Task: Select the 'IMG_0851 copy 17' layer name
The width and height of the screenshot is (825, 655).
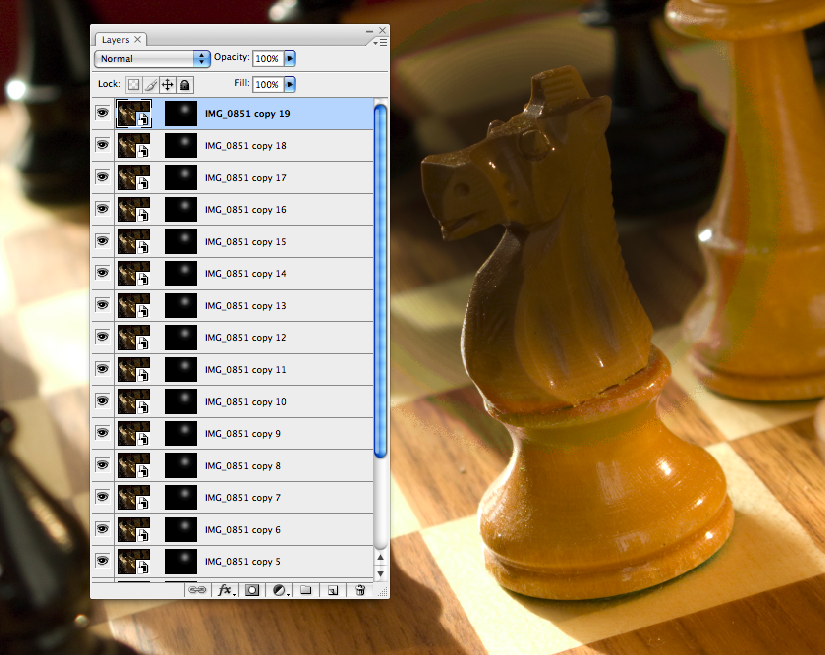Action: (x=246, y=178)
